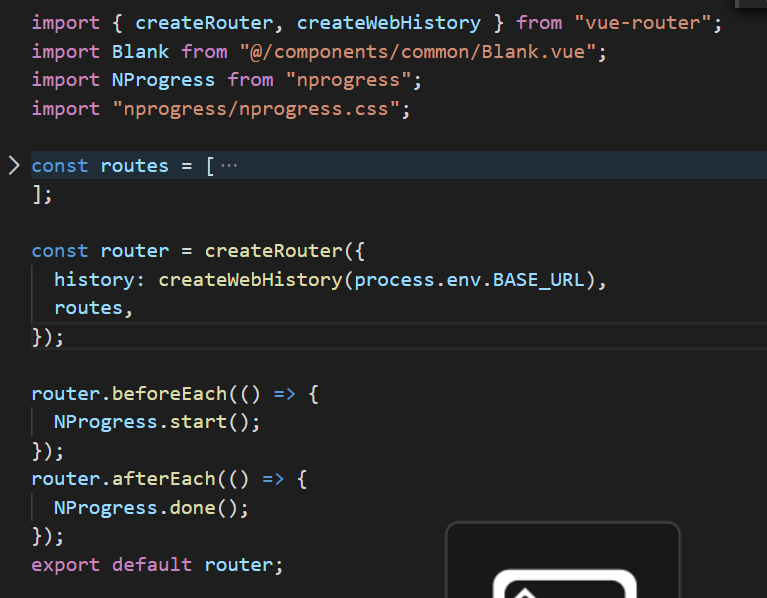Click the history property key

coord(93,280)
